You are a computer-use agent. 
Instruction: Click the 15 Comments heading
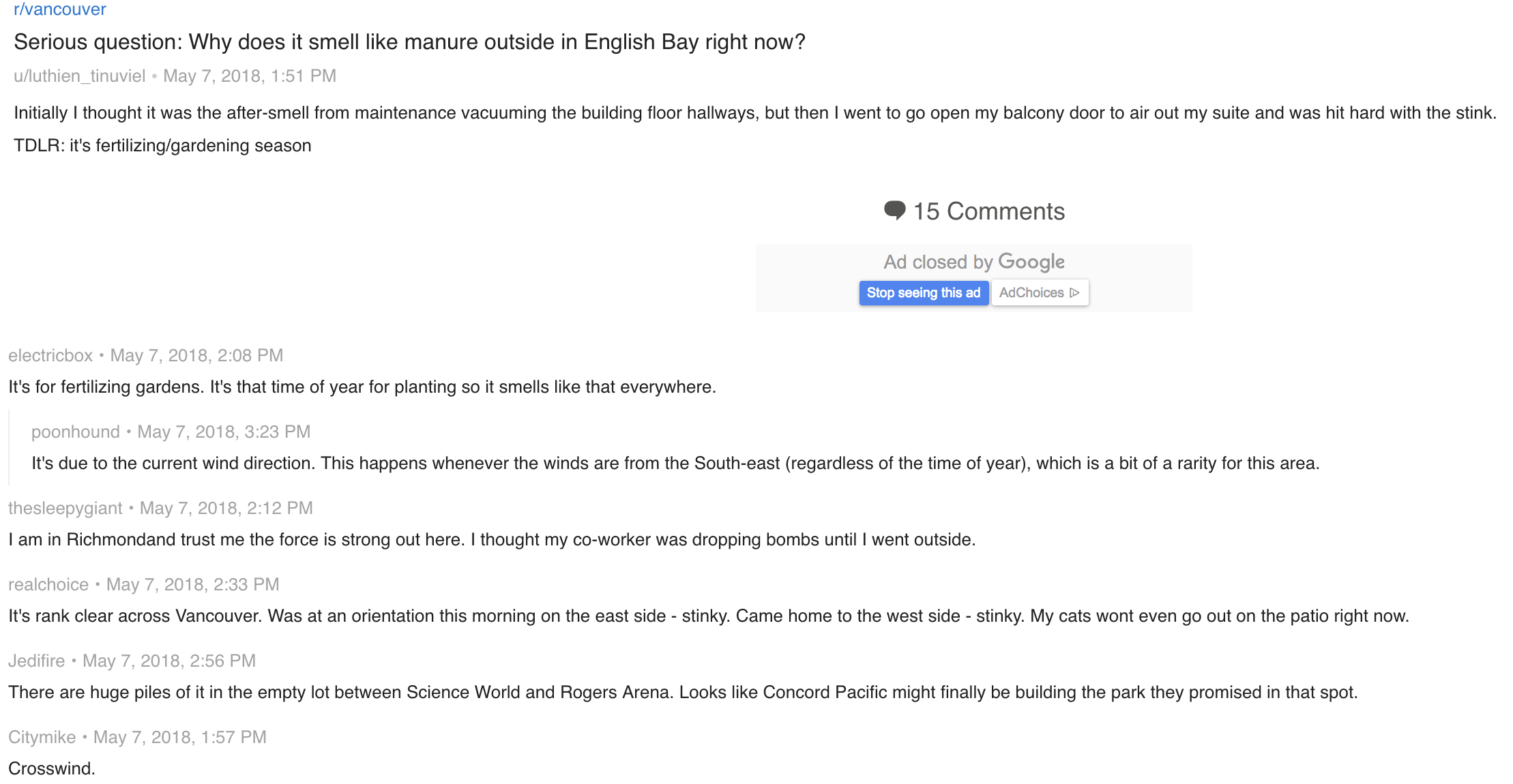[x=988, y=211]
